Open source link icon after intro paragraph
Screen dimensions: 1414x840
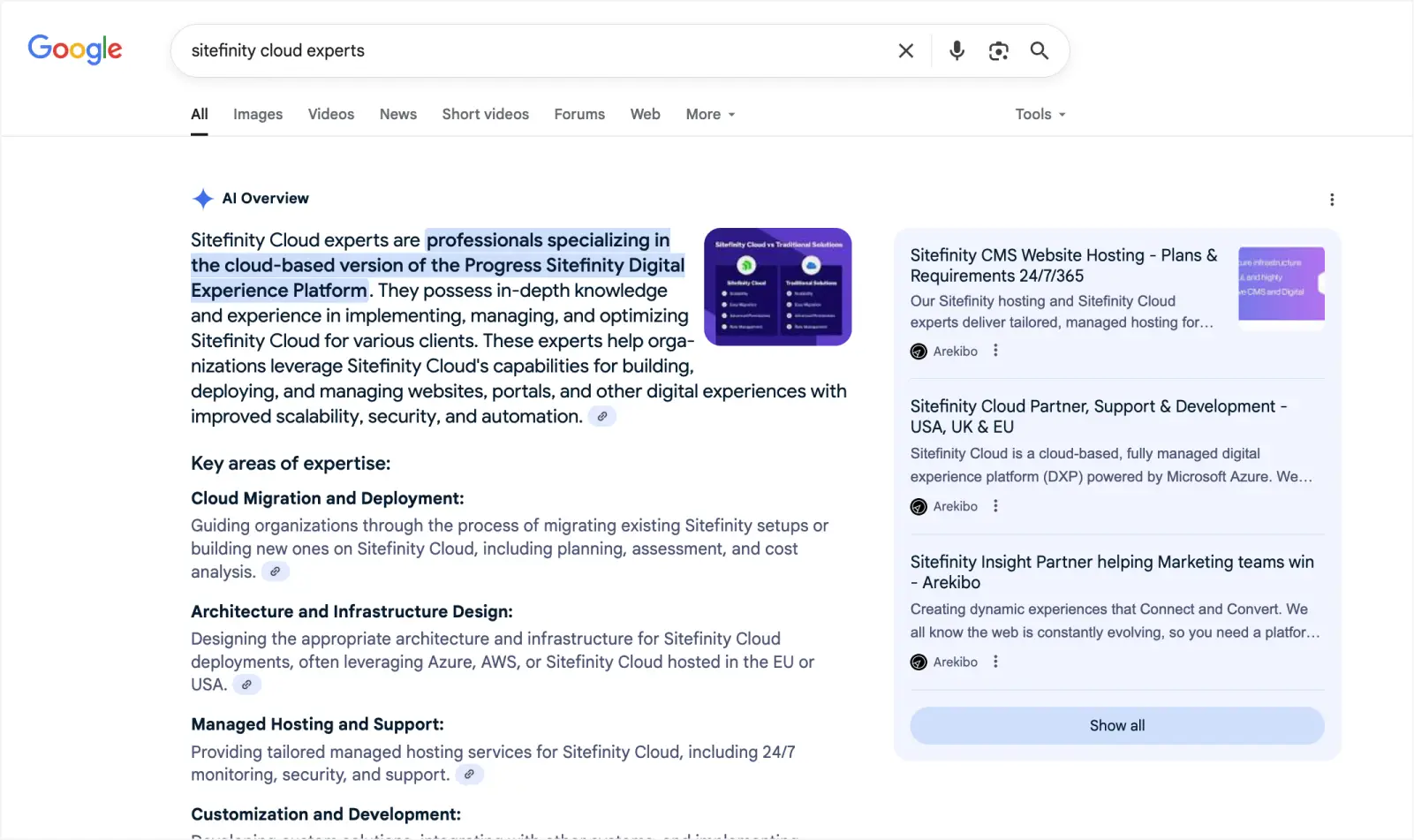pos(602,416)
